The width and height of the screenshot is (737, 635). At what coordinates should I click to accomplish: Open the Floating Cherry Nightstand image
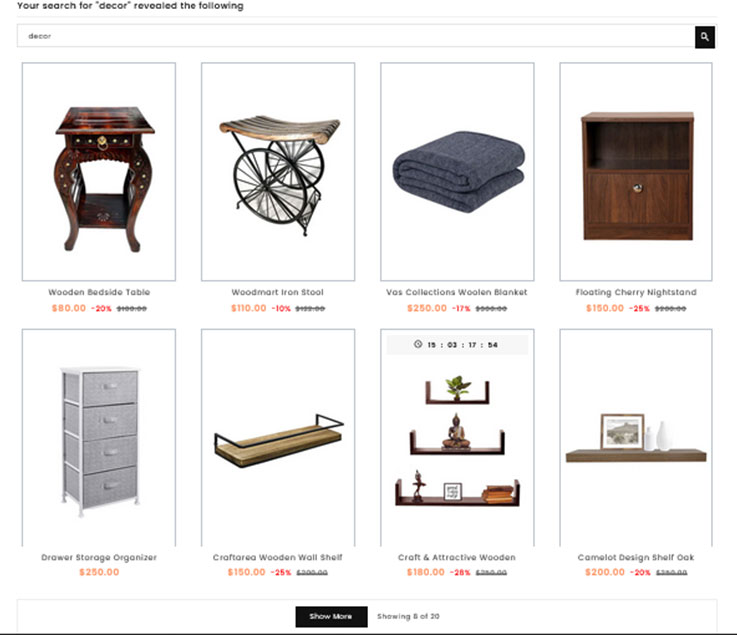point(636,172)
